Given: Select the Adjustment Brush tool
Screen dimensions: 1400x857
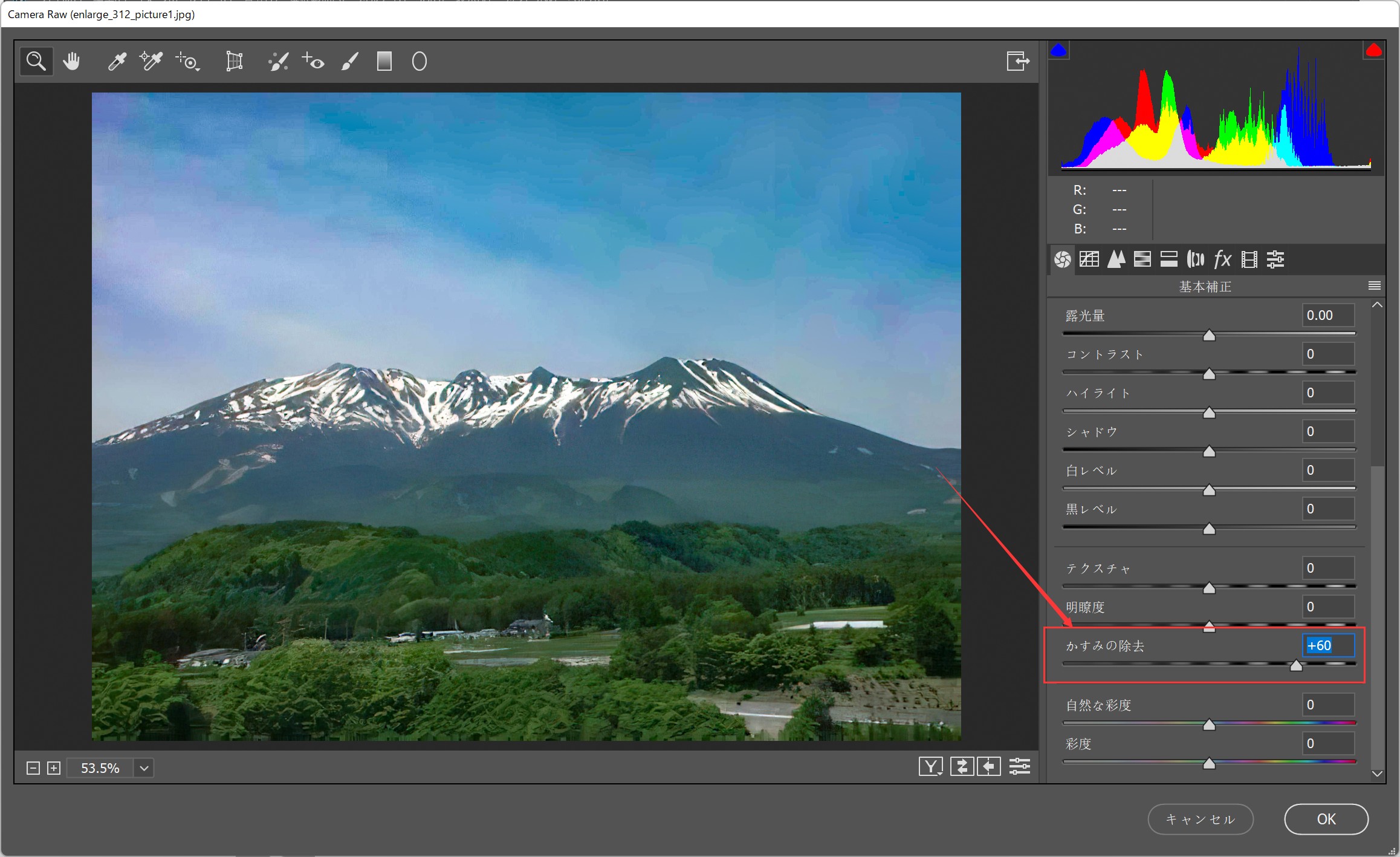Looking at the screenshot, I should pos(349,61).
